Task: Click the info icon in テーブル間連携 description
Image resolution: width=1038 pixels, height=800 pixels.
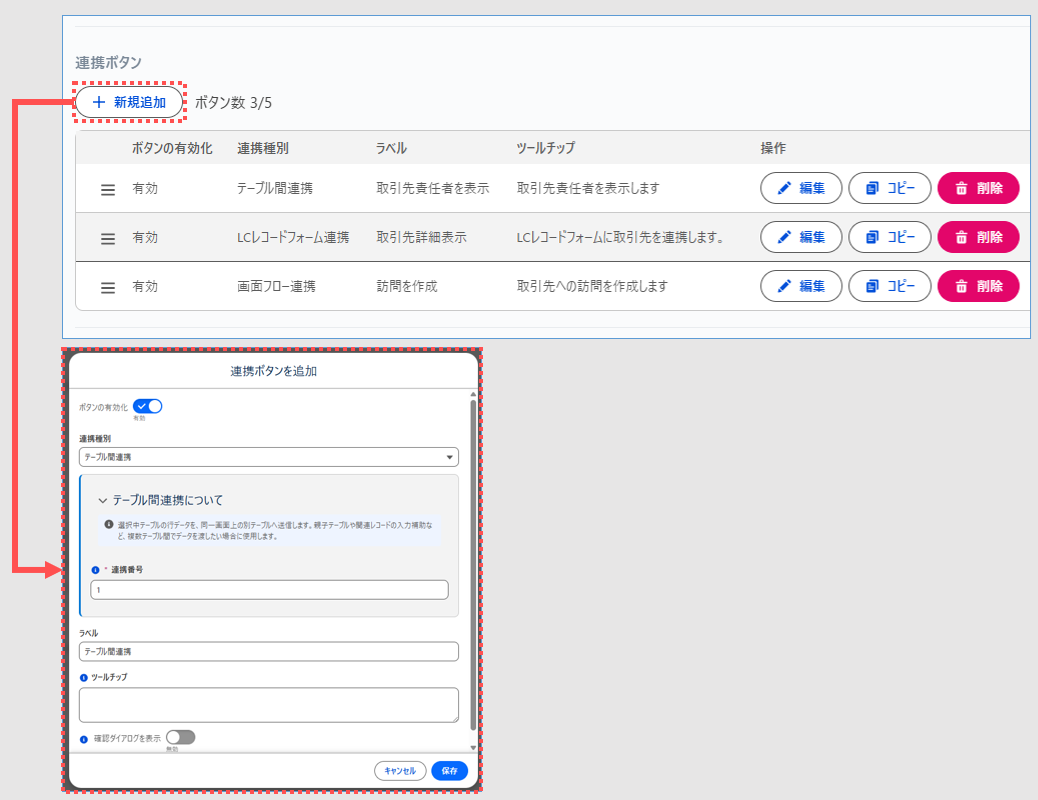Action: pyautogui.click(x=109, y=524)
